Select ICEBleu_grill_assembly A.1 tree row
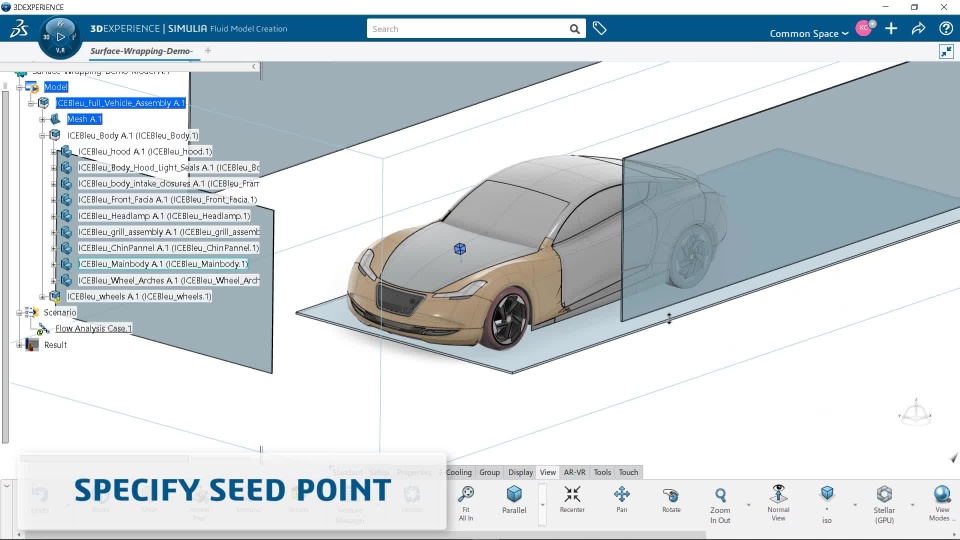Image resolution: width=960 pixels, height=540 pixels. click(x=168, y=232)
